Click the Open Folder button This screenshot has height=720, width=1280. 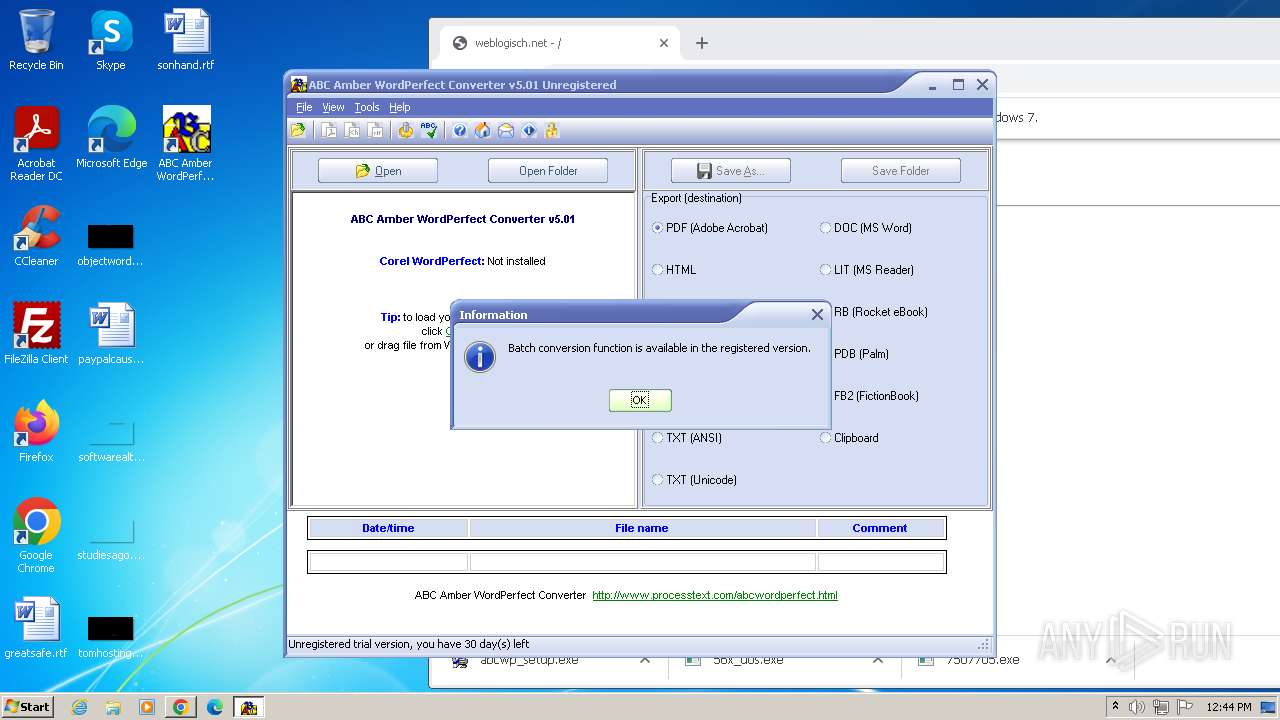548,171
